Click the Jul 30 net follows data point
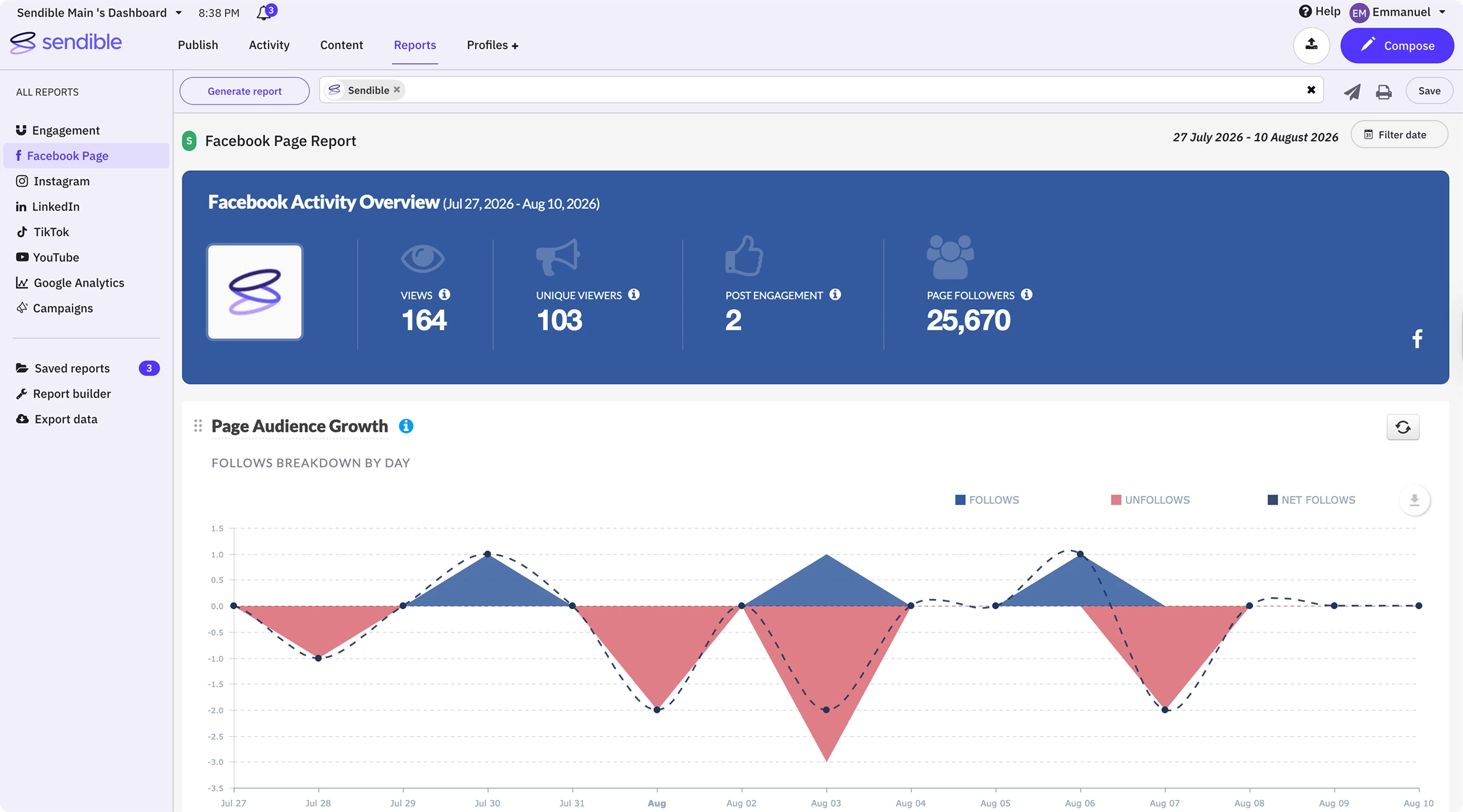Viewport: 1463px width, 812px height. (487, 554)
